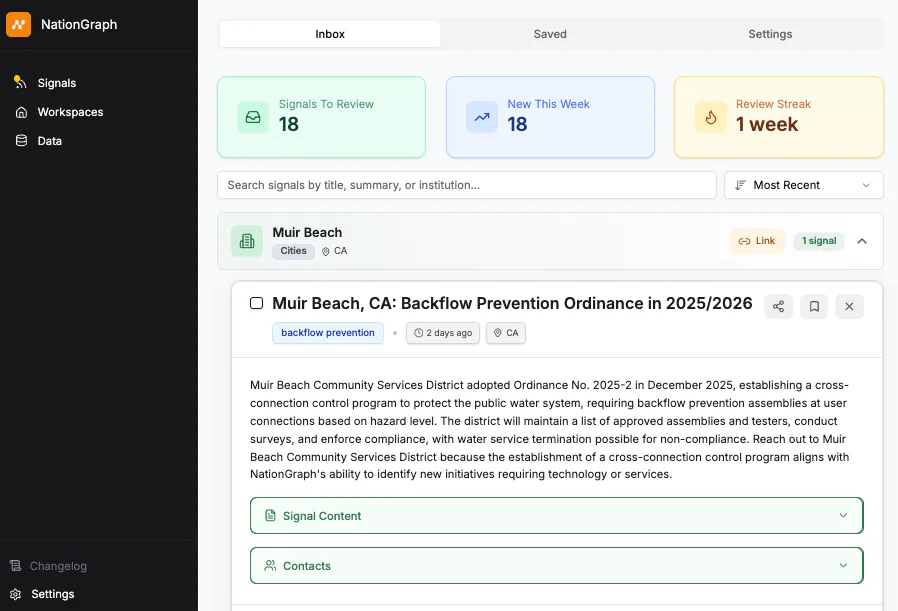Viewport: 898px width, 611px height.
Task: Click the Changelog scroll icon
Action: pos(15,566)
